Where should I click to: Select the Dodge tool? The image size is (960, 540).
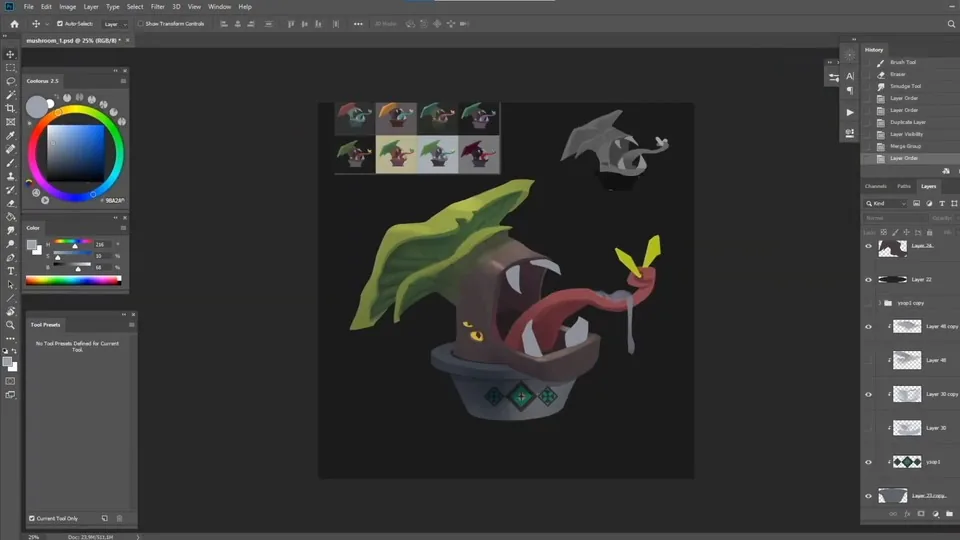tap(10, 244)
